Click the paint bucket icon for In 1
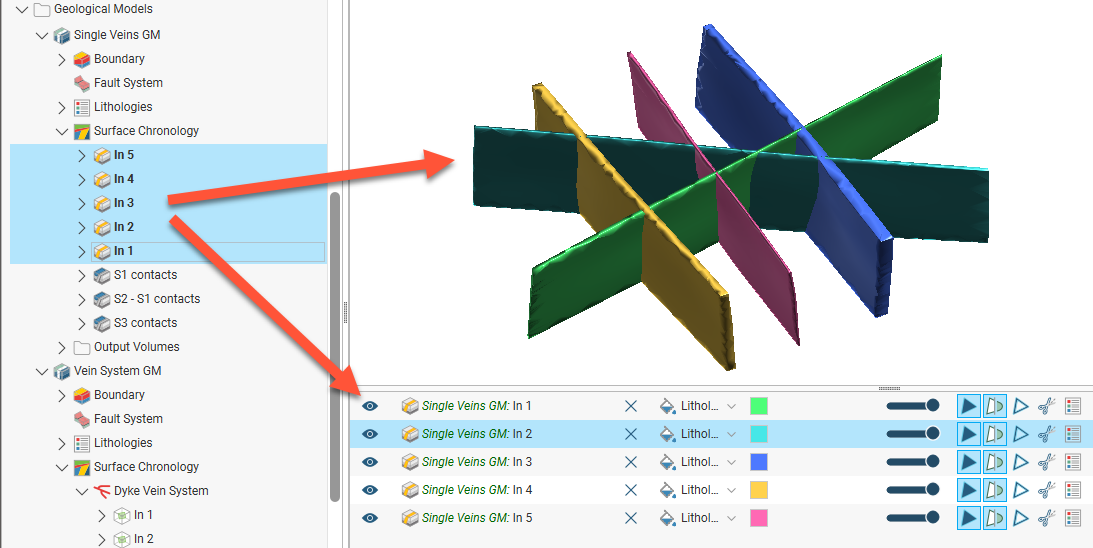 667,406
